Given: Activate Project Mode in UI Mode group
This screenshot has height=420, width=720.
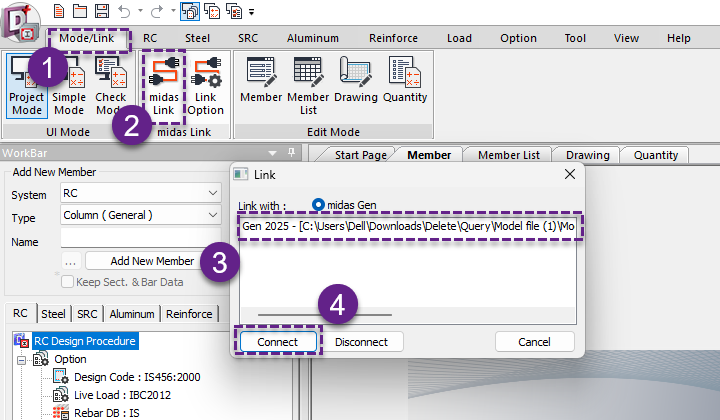Looking at the screenshot, I should pyautogui.click(x=27, y=86).
